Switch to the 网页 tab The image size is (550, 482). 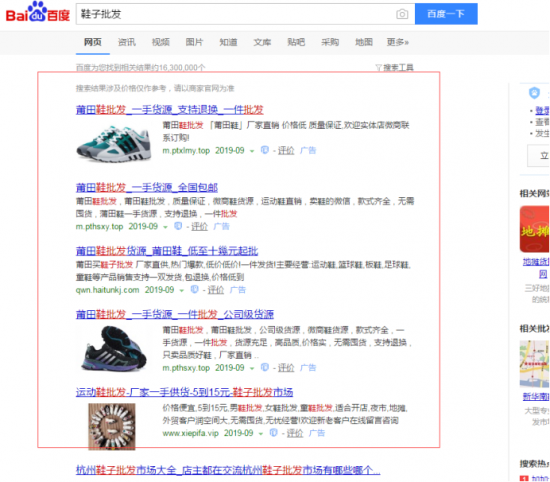93,42
